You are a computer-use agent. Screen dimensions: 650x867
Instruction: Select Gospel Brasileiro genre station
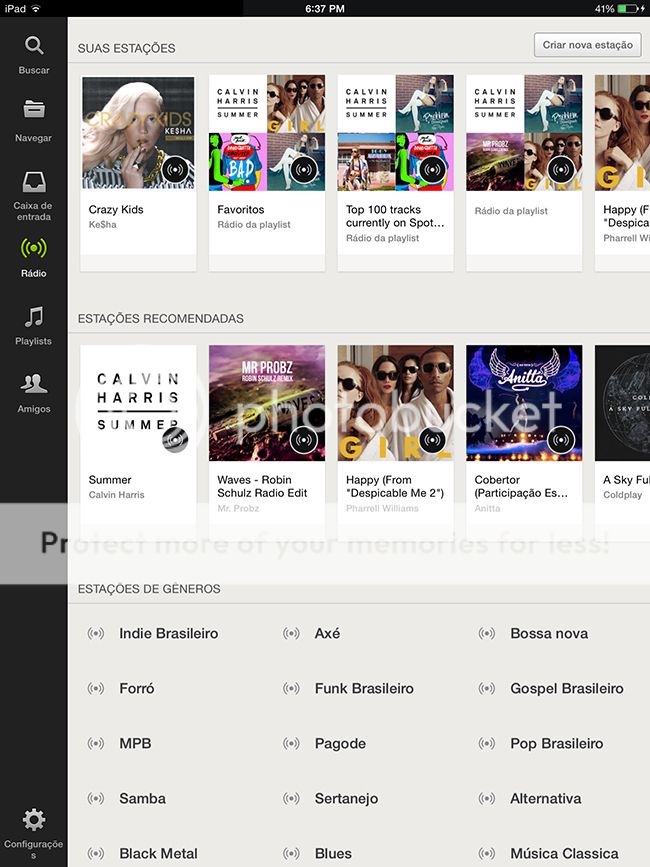(567, 688)
